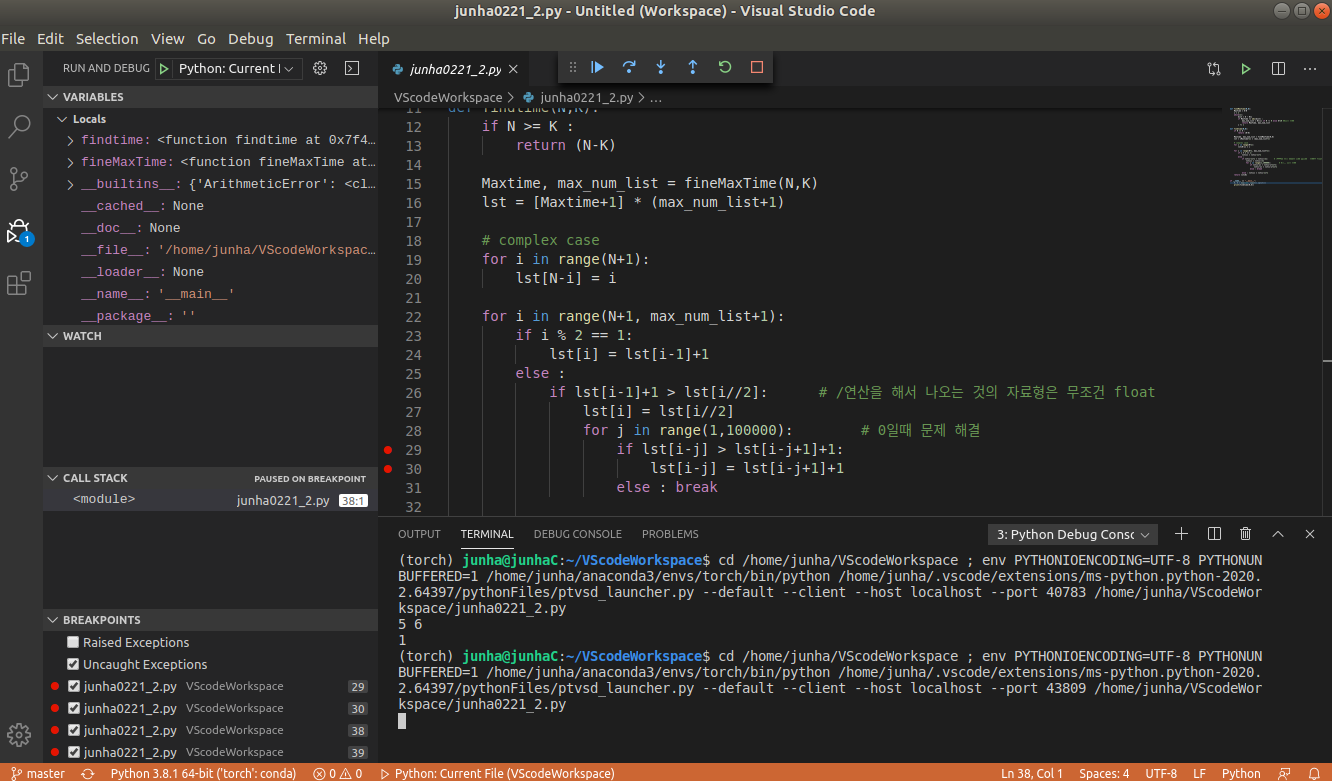Maximize panel with chevron up icon

point(1278,534)
